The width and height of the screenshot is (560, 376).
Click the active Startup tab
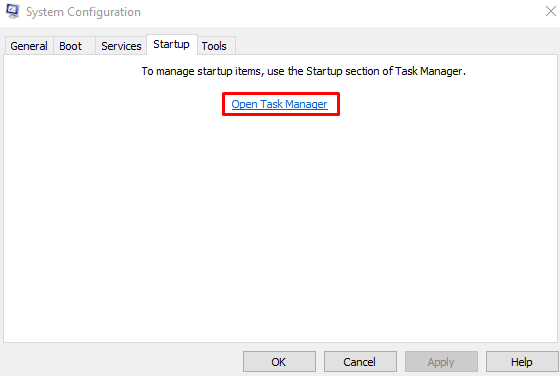point(172,45)
